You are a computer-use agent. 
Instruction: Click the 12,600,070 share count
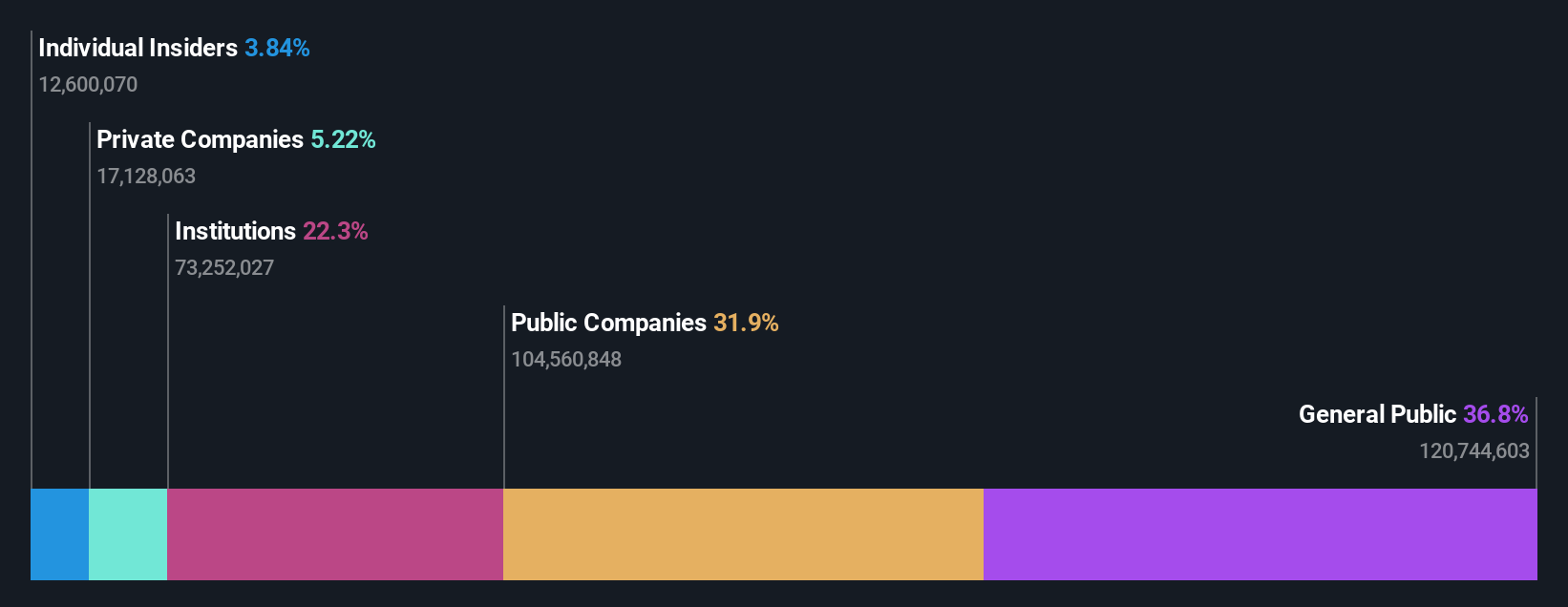pos(88,84)
